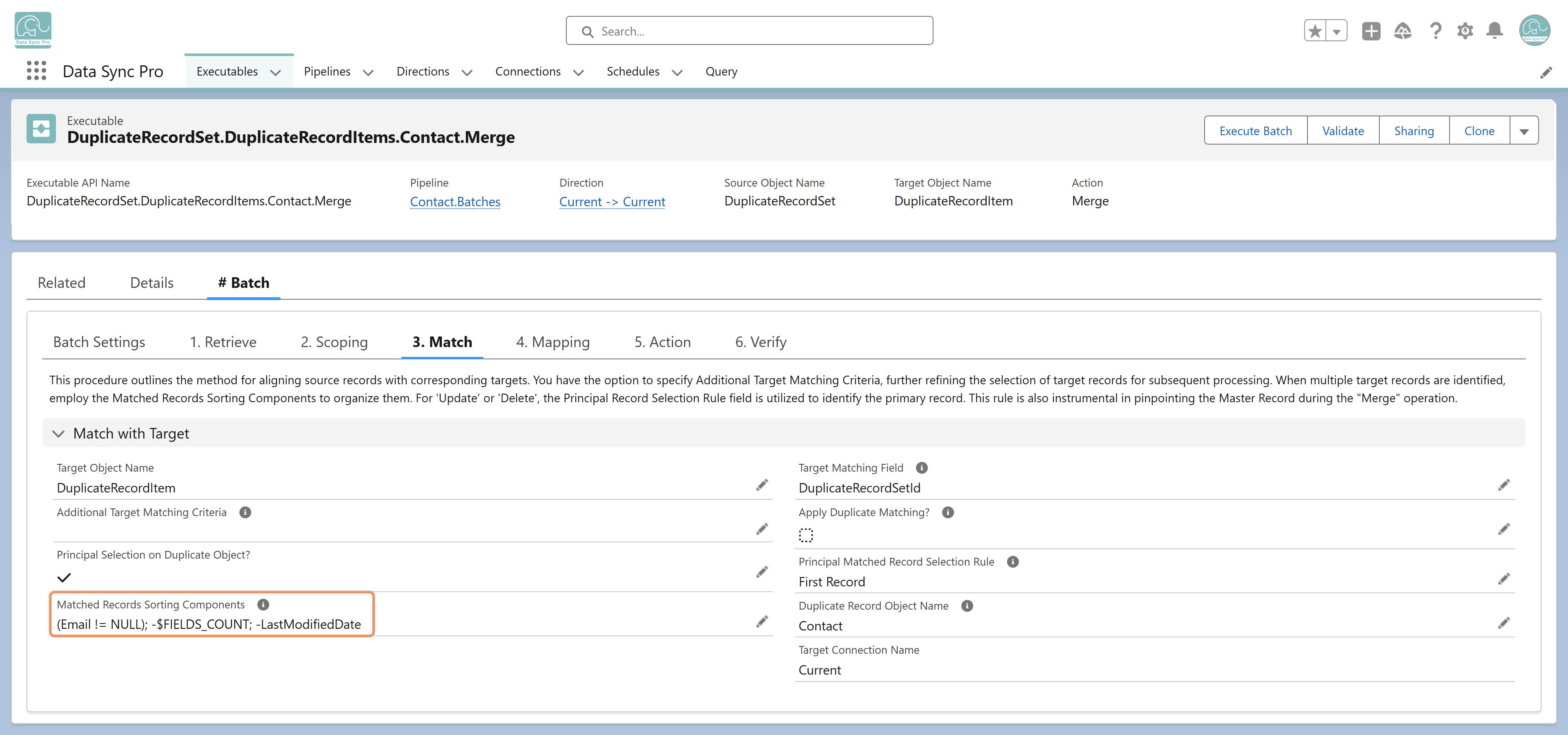Open the Setup gear icon
Image resolution: width=1568 pixels, height=735 pixels.
click(1465, 31)
